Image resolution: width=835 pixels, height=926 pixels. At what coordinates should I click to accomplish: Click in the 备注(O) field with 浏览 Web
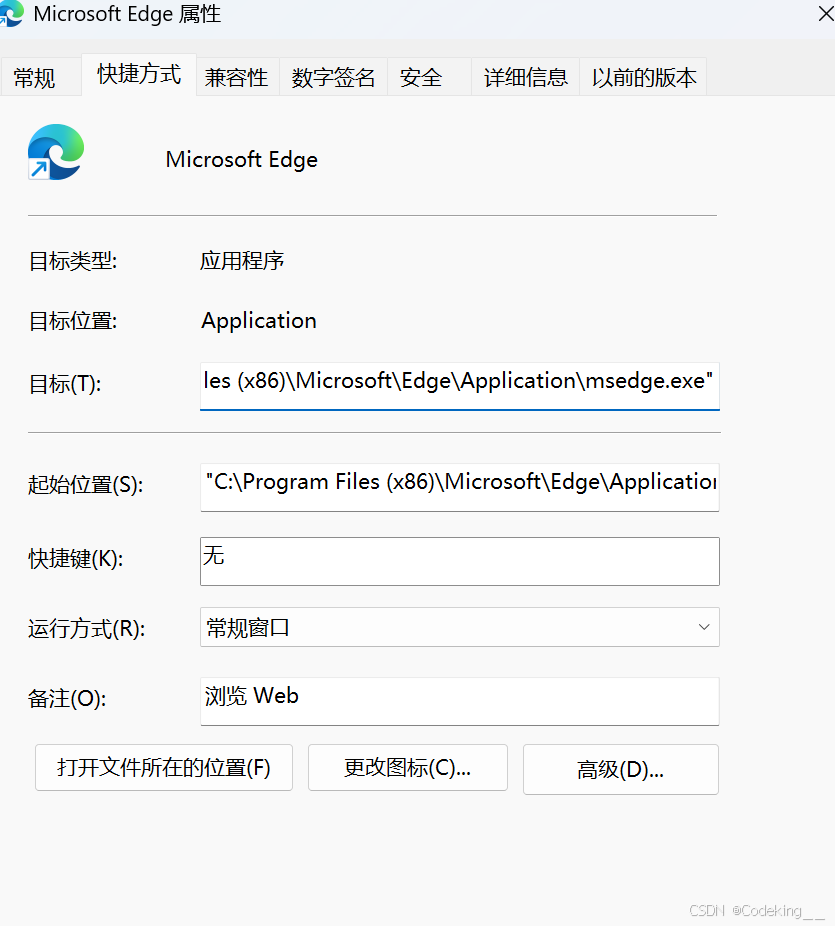pyautogui.click(x=459, y=701)
